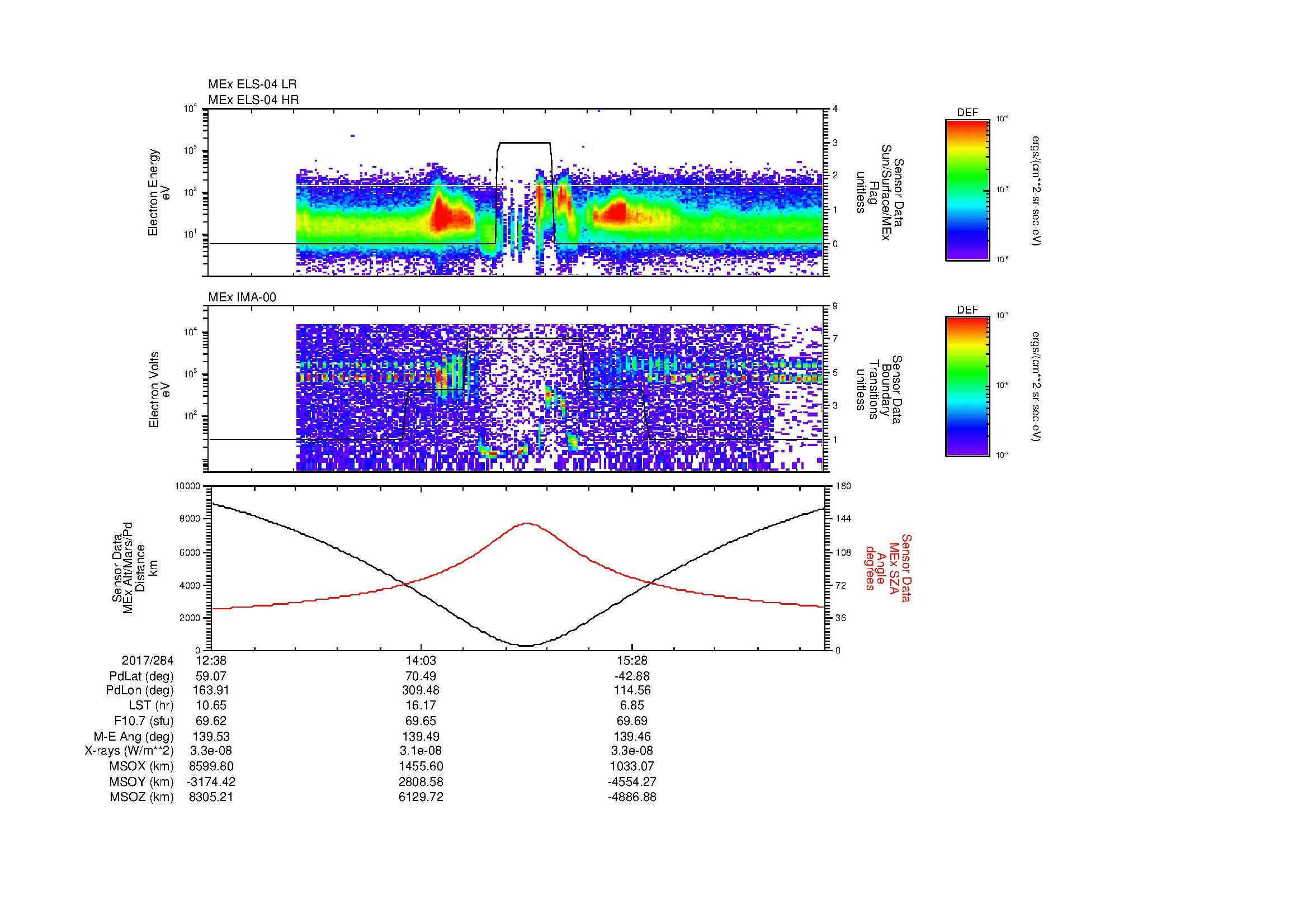Click the M-E Ang value 139.49
Screen dimensions: 1308x924
coord(421,737)
